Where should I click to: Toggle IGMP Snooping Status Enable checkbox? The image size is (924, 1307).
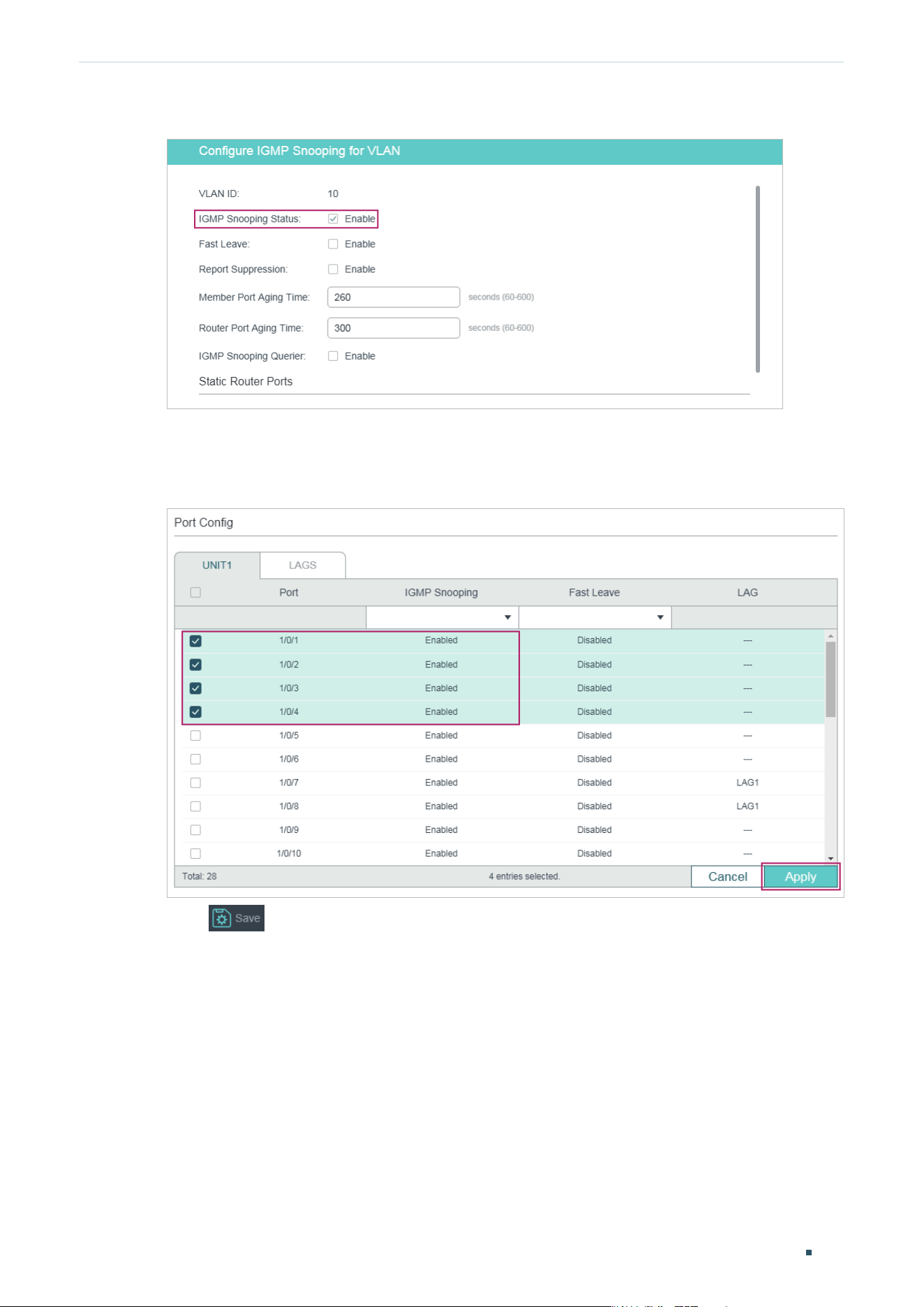click(333, 219)
